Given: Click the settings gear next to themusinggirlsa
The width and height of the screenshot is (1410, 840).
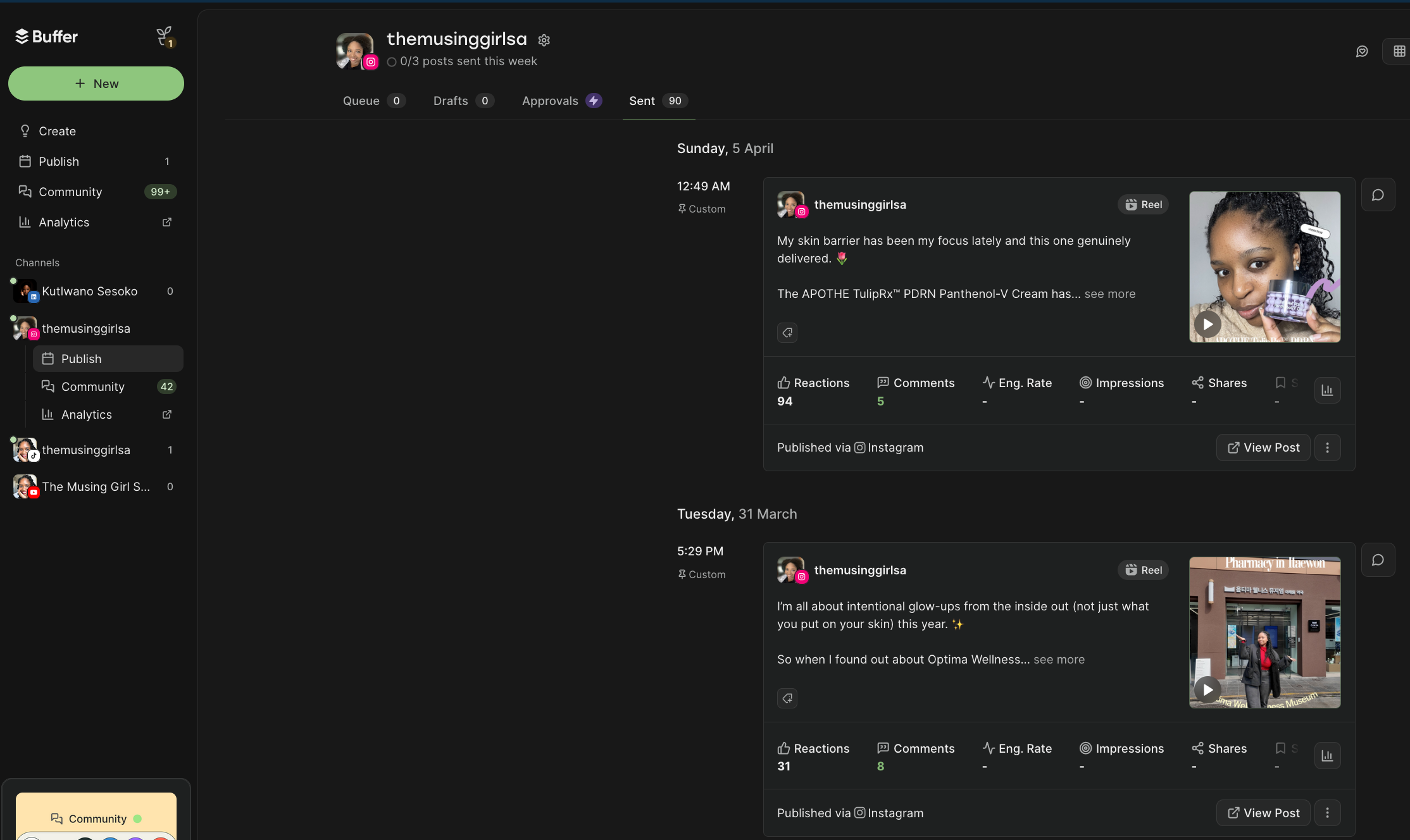Looking at the screenshot, I should pyautogui.click(x=544, y=40).
